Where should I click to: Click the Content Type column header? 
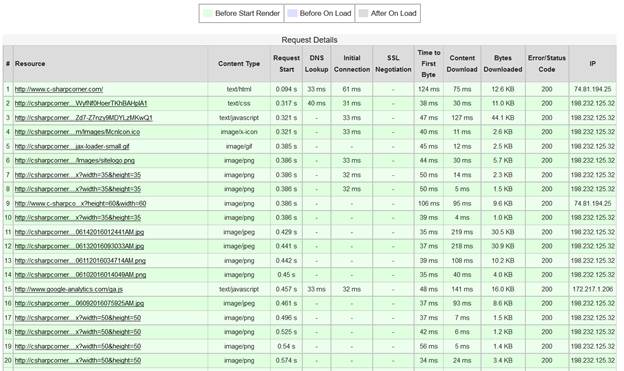[x=239, y=64]
